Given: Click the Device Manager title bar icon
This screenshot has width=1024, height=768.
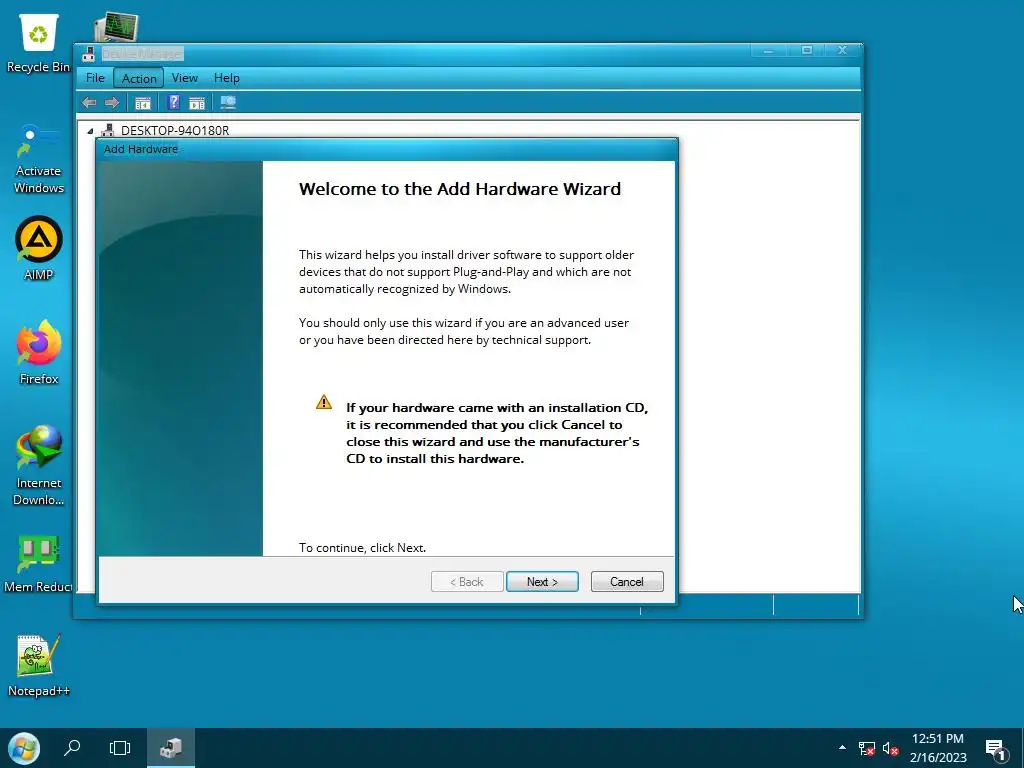Looking at the screenshot, I should [x=89, y=54].
